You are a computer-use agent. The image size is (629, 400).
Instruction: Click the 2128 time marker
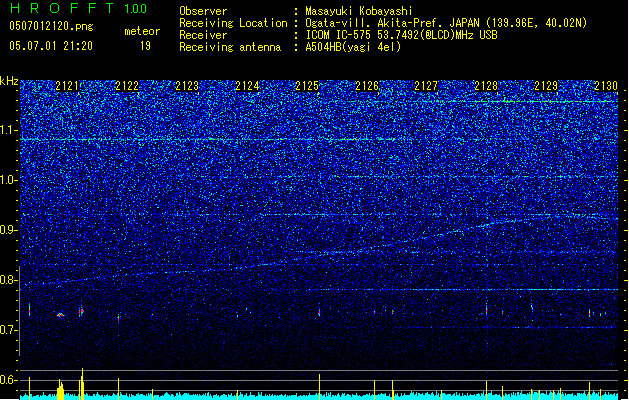[x=486, y=86]
